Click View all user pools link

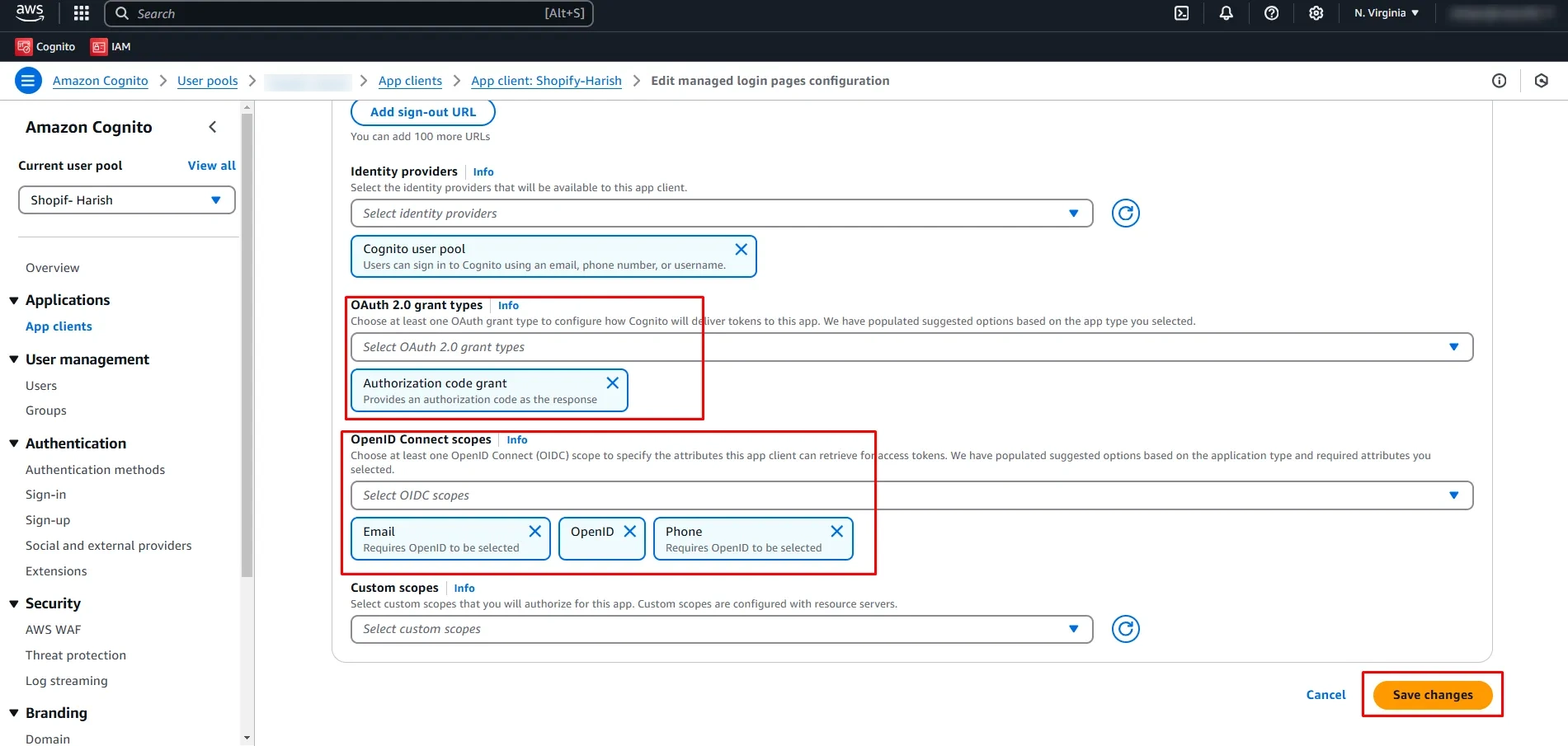[x=211, y=166]
